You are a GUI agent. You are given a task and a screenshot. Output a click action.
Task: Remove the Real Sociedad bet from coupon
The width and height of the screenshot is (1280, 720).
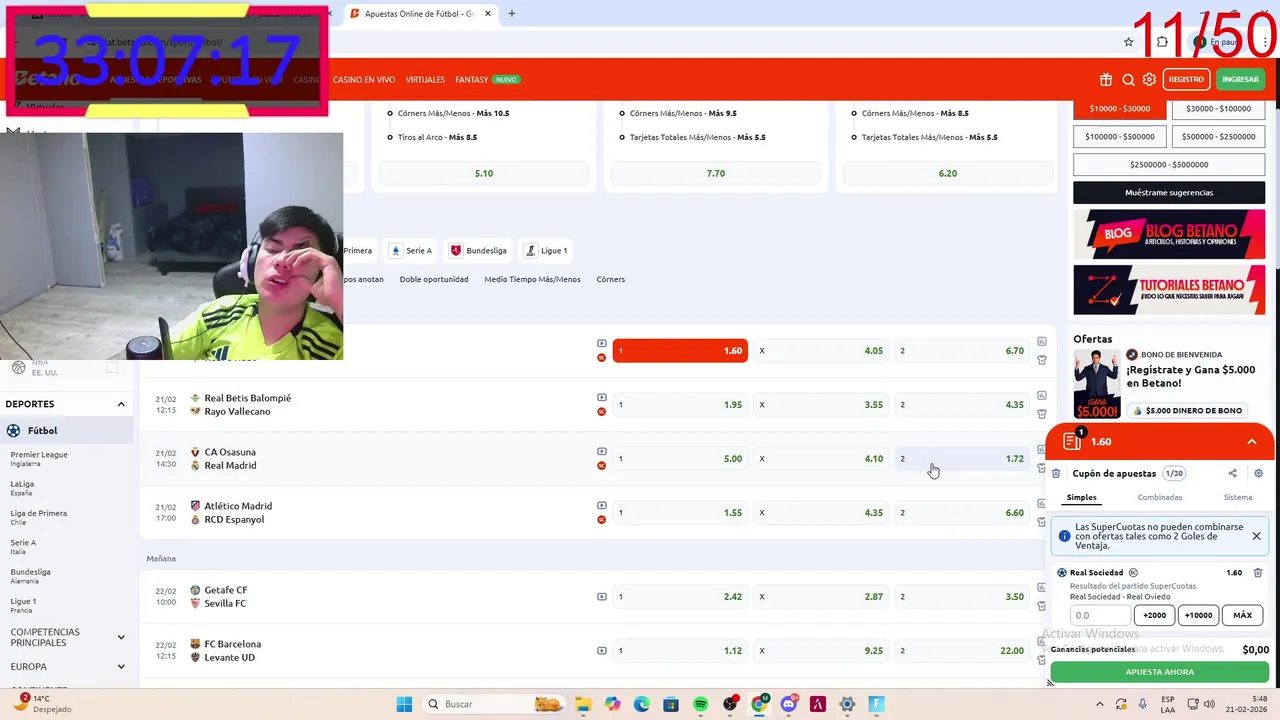1258,573
